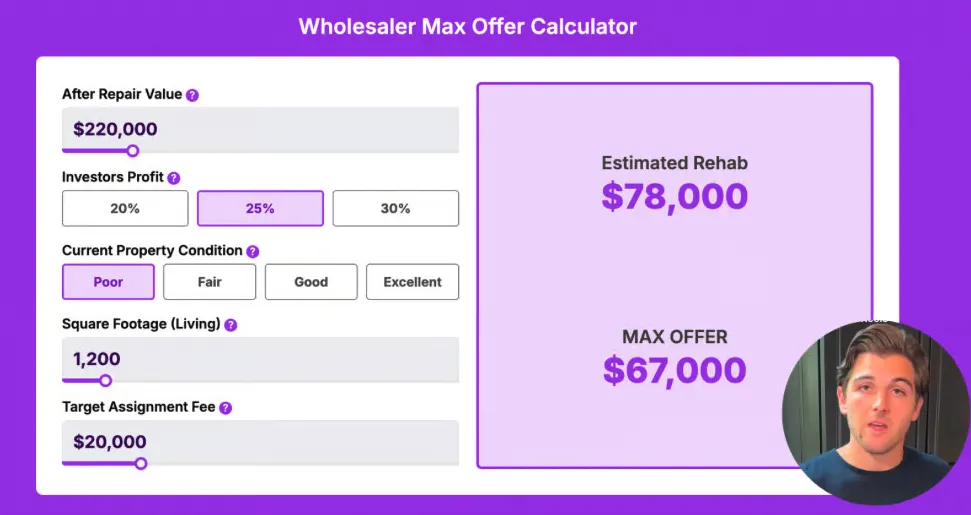Set property condition to Excellent

[412, 282]
